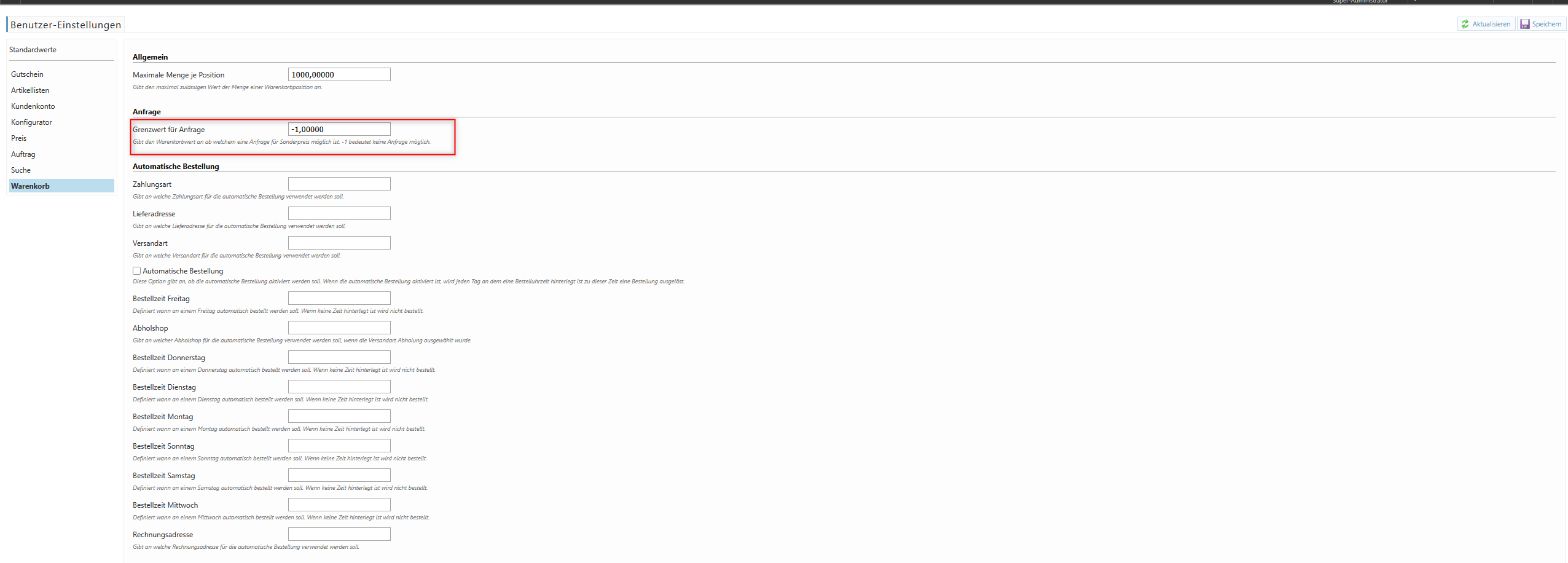Click the green Aktualisieren refresh icon

point(1465,24)
